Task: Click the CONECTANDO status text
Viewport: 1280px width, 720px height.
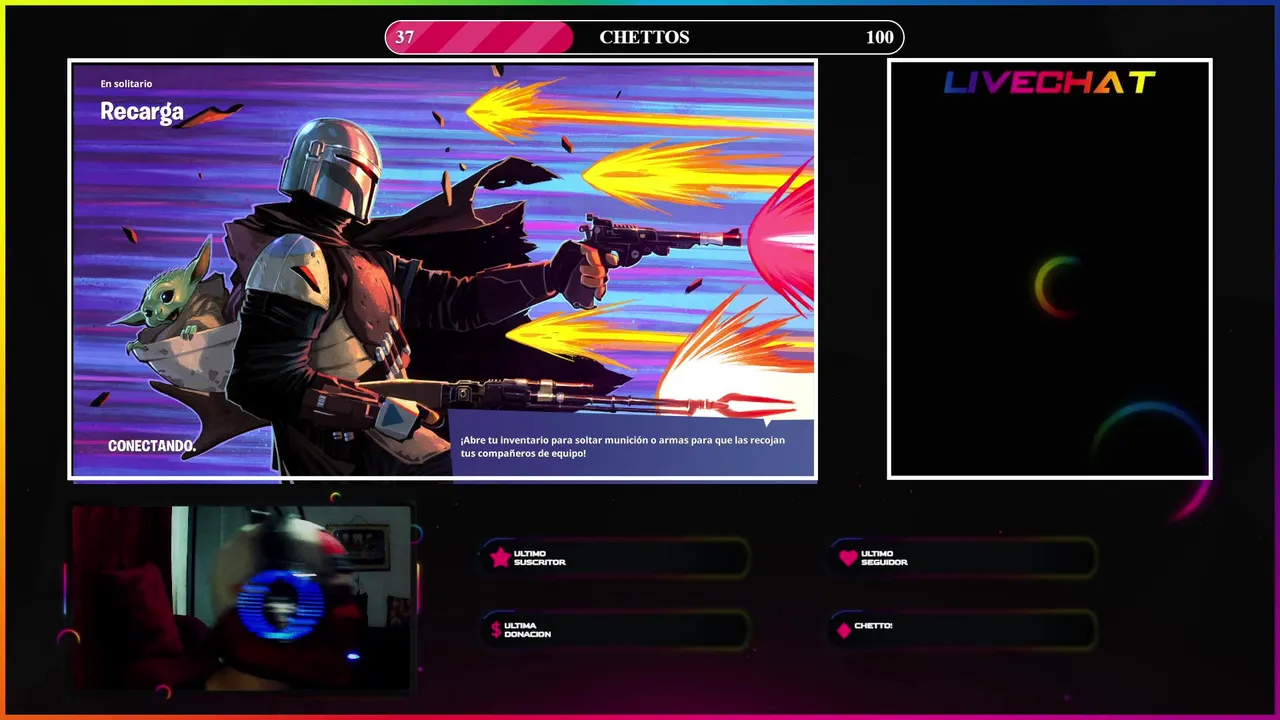Action: (x=152, y=446)
